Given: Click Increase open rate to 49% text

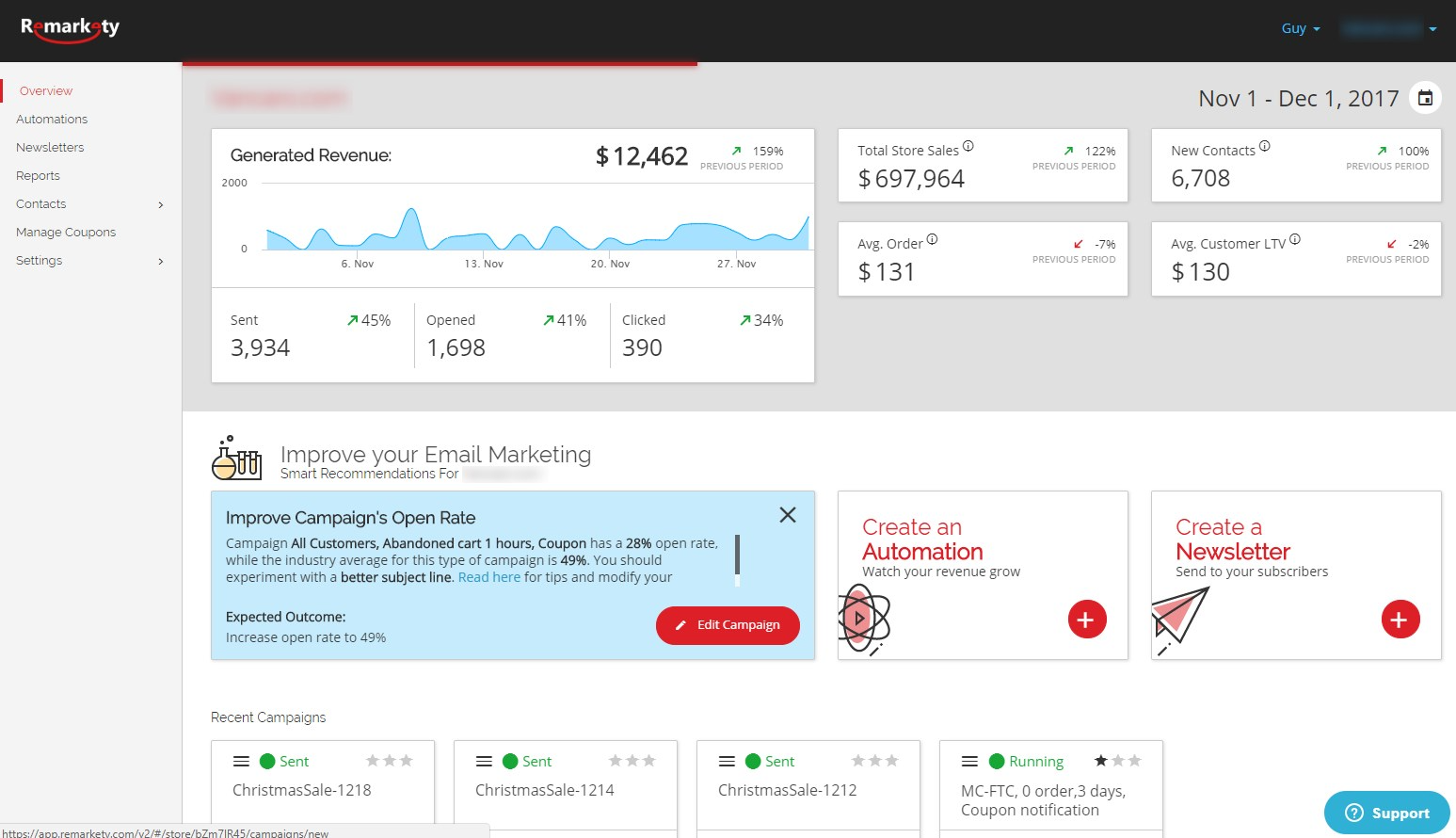Looking at the screenshot, I should [306, 637].
